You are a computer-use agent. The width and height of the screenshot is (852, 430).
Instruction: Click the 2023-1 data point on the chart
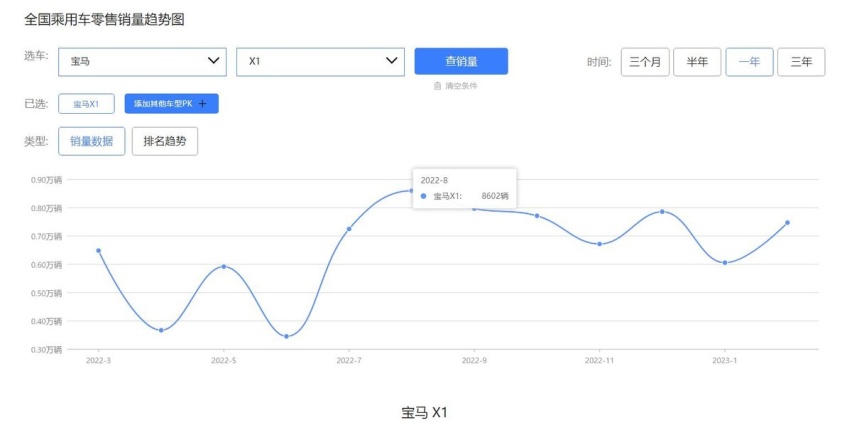point(725,263)
